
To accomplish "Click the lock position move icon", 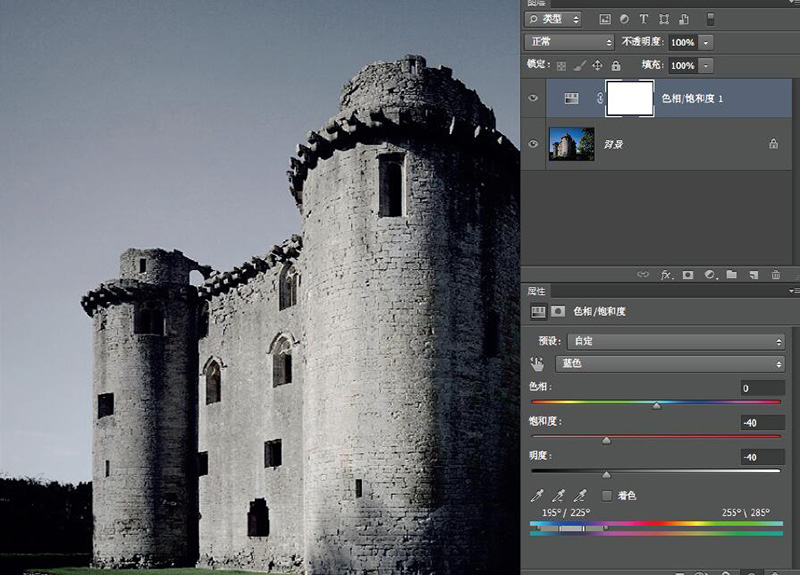I will tap(597, 65).
